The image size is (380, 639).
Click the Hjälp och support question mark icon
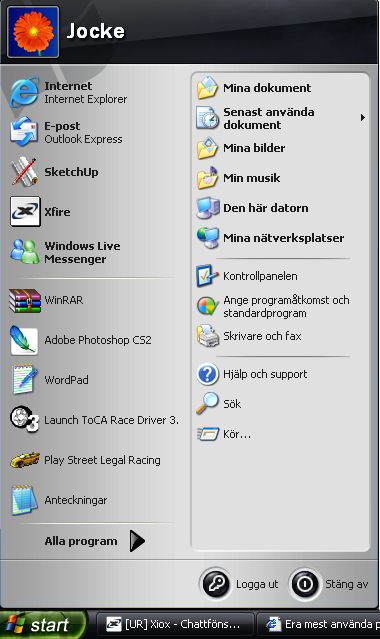pos(208,374)
